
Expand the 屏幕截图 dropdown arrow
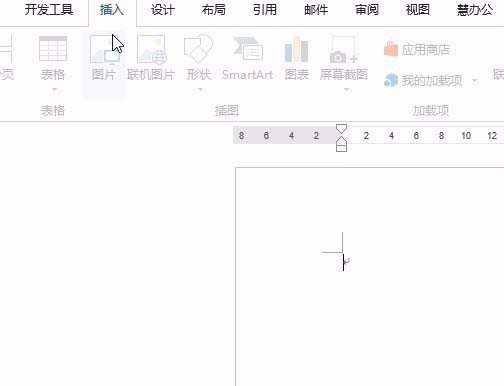point(347,89)
